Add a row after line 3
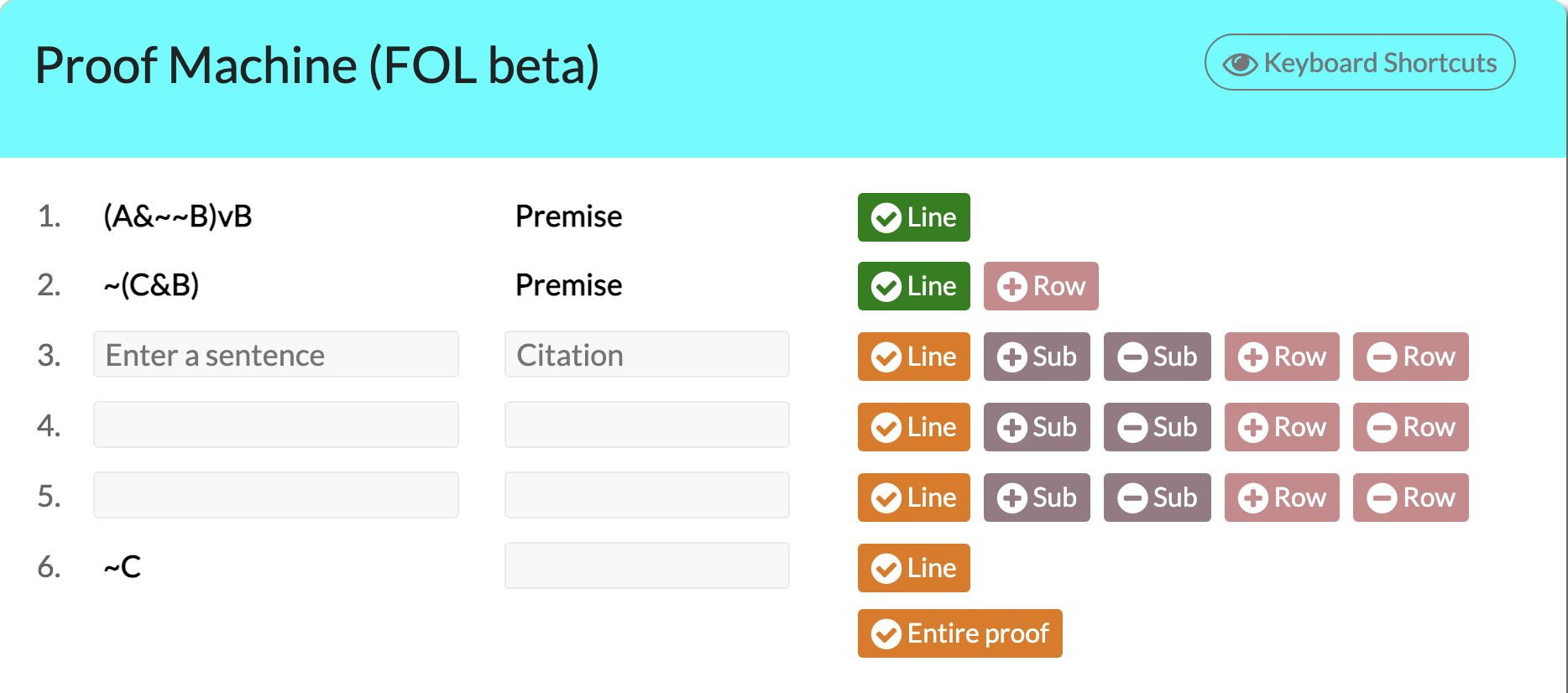 tap(1282, 357)
